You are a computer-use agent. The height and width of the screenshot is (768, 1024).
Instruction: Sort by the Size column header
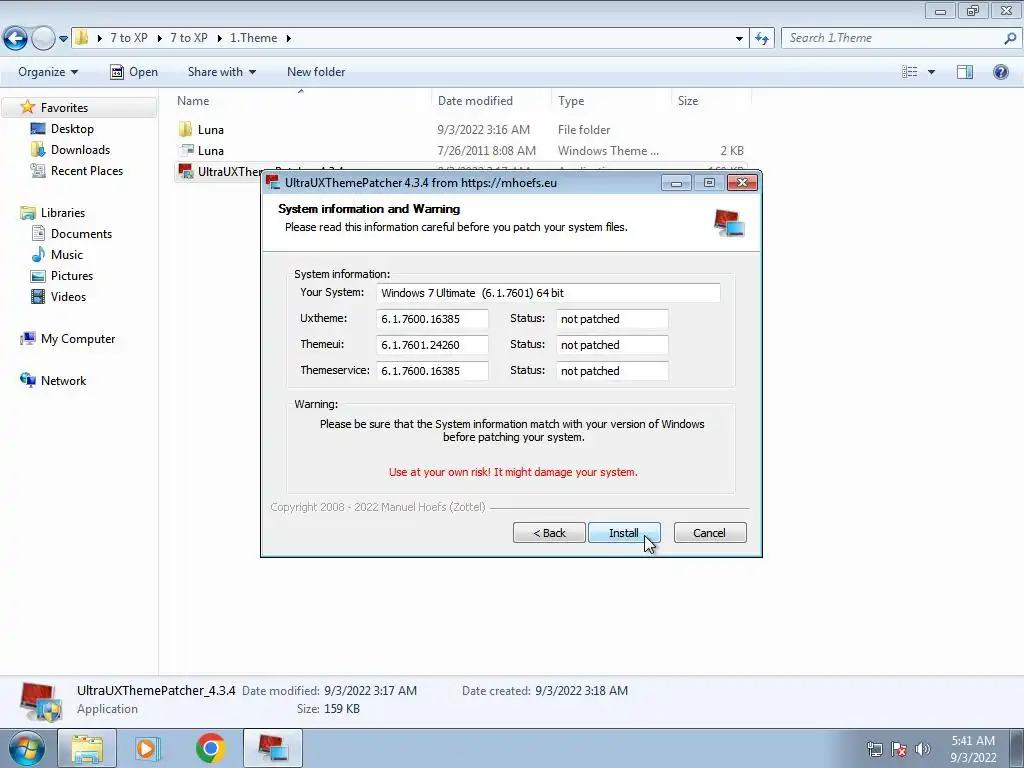pyautogui.click(x=711, y=101)
